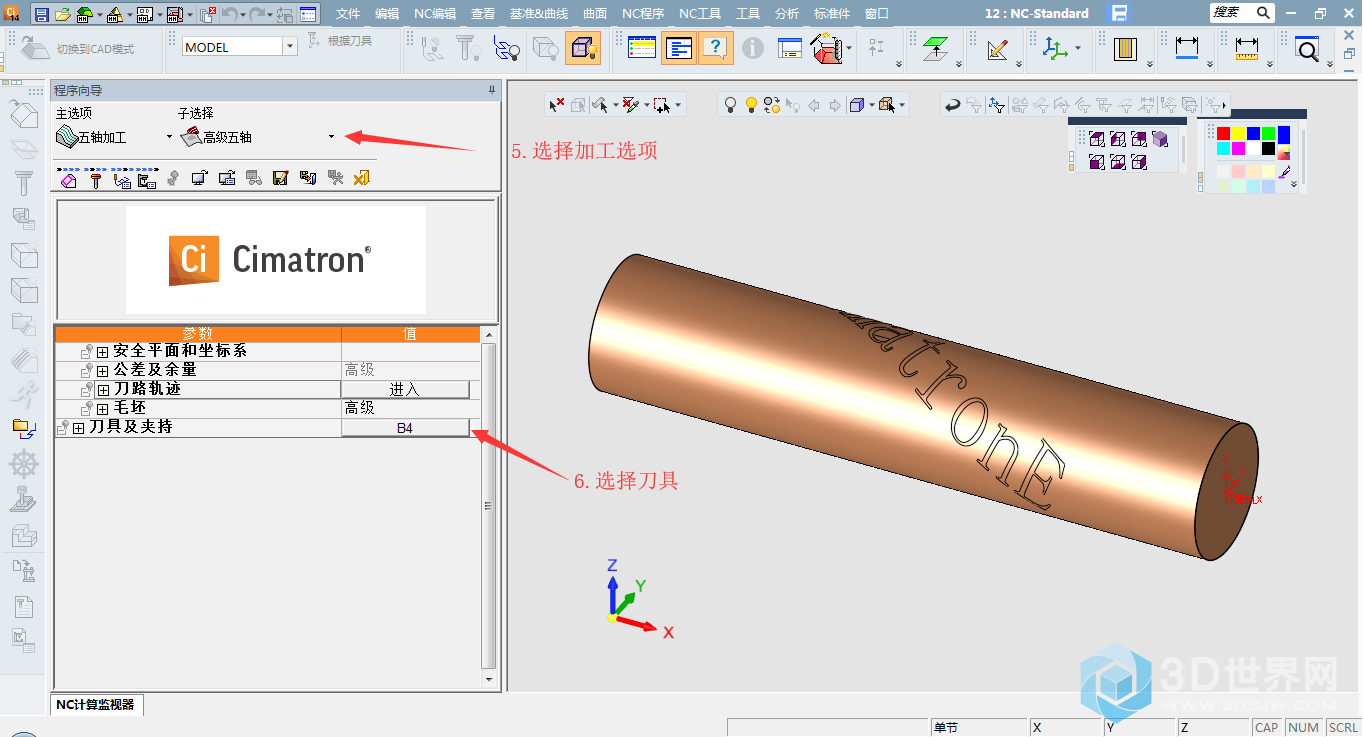Click the green plane icon in toolbar
The width and height of the screenshot is (1363, 737).
[936, 48]
